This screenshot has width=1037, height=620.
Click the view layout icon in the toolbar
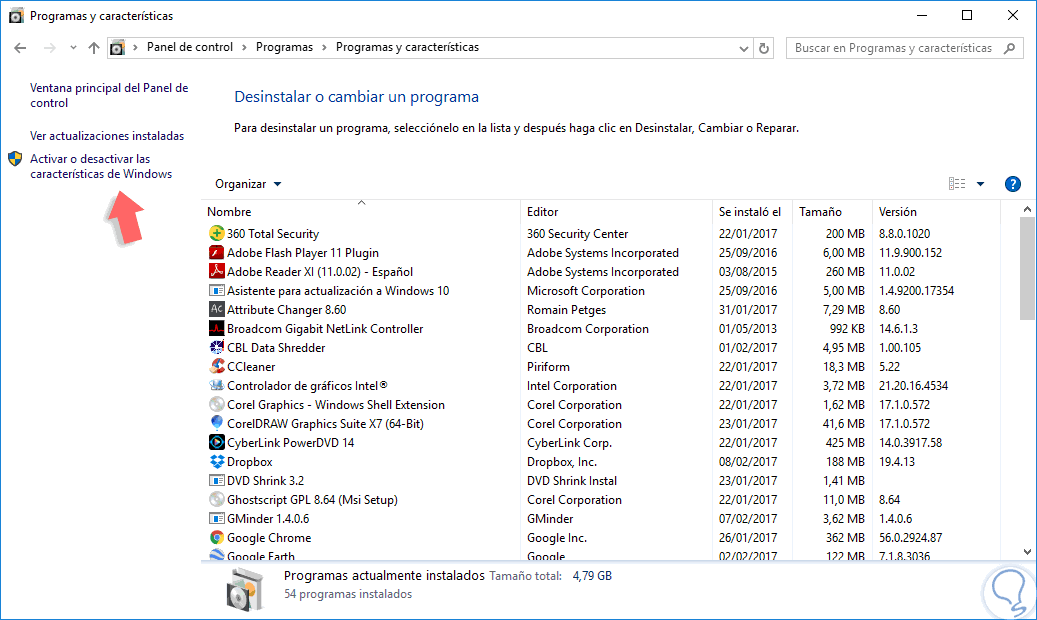tap(957, 184)
